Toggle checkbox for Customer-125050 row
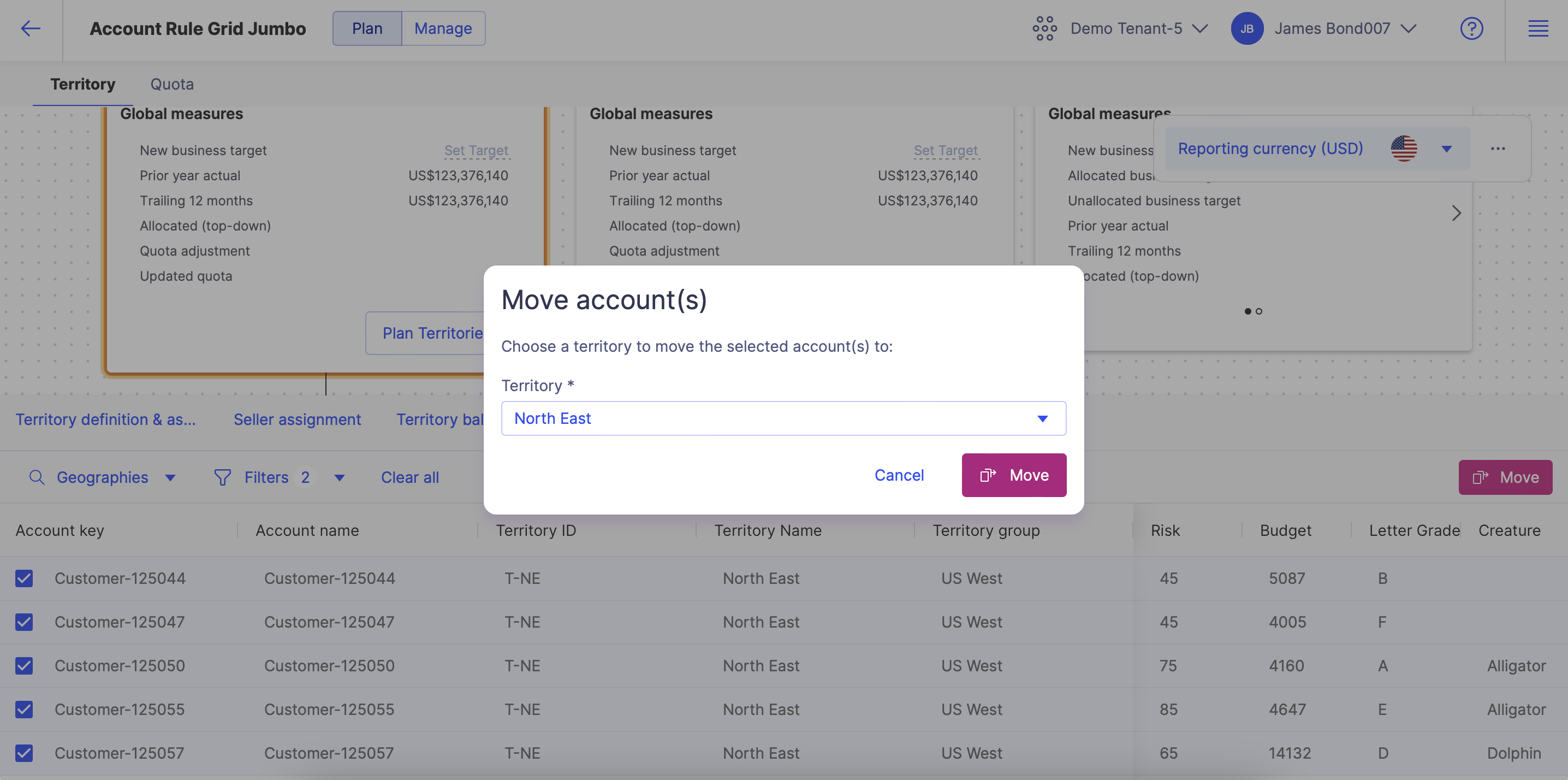 point(24,665)
